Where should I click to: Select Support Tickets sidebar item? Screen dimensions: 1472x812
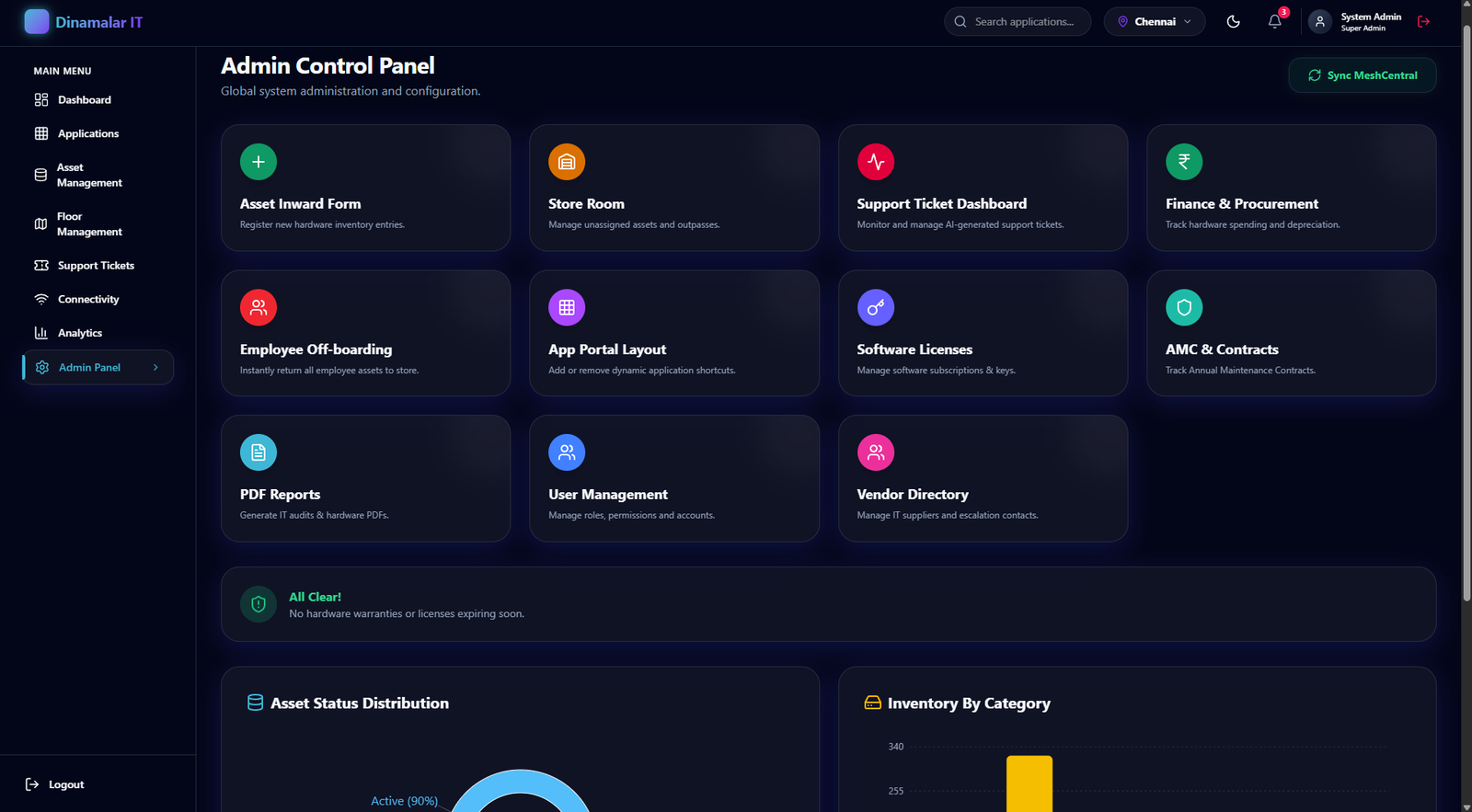point(98,265)
